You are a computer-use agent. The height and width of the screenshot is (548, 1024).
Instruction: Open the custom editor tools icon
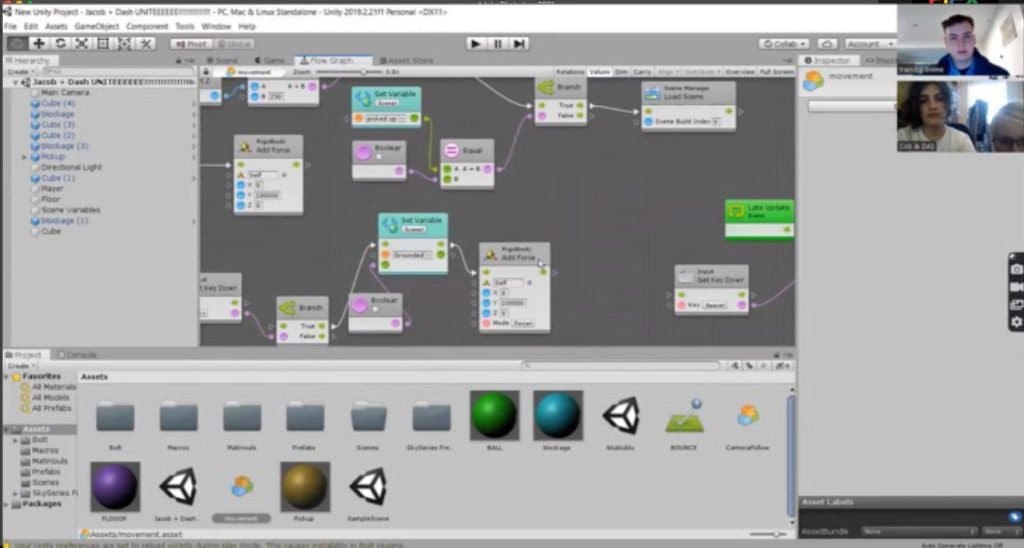coord(145,43)
